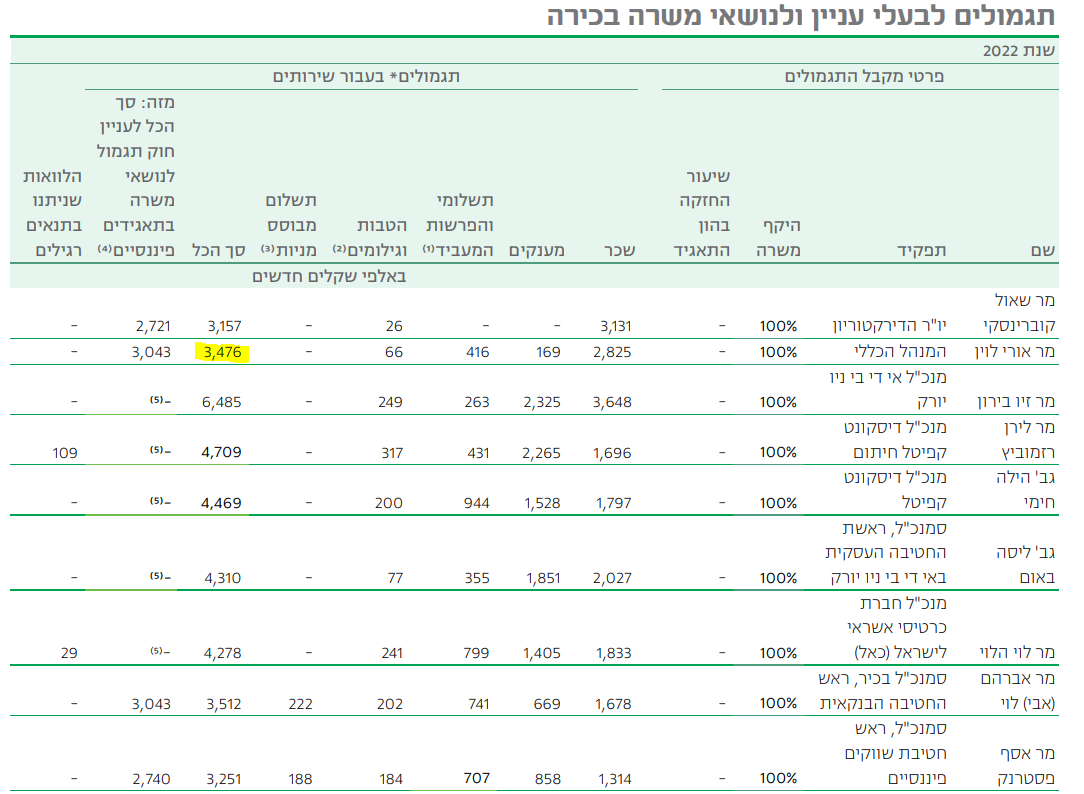Click benefits value 249
Screen dimensions: 1084x794
coord(390,402)
